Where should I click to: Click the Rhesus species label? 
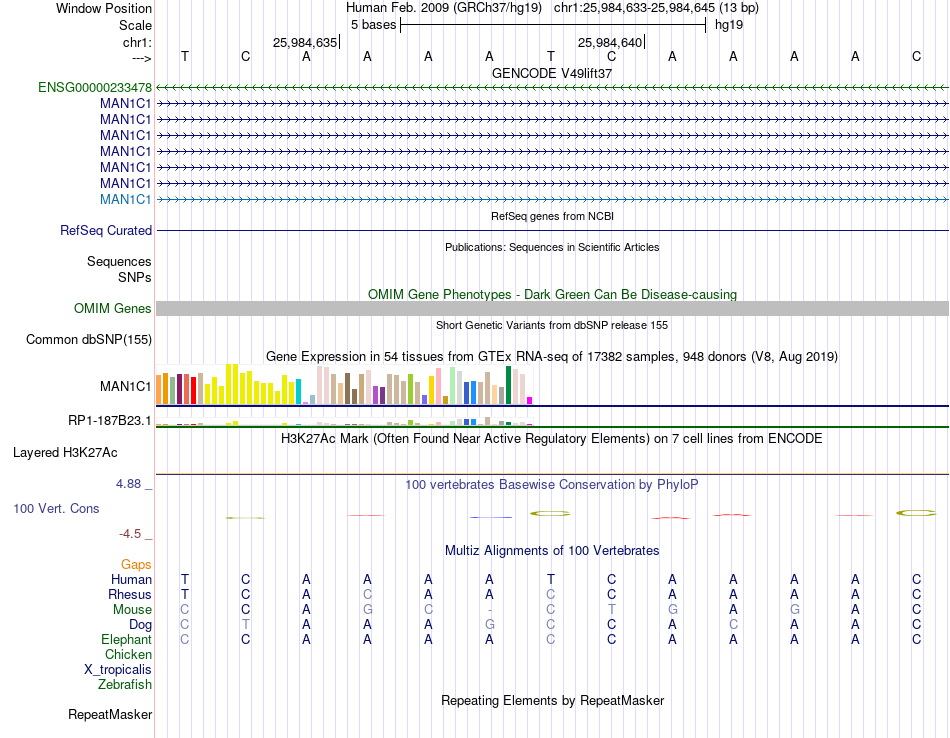[x=130, y=594]
